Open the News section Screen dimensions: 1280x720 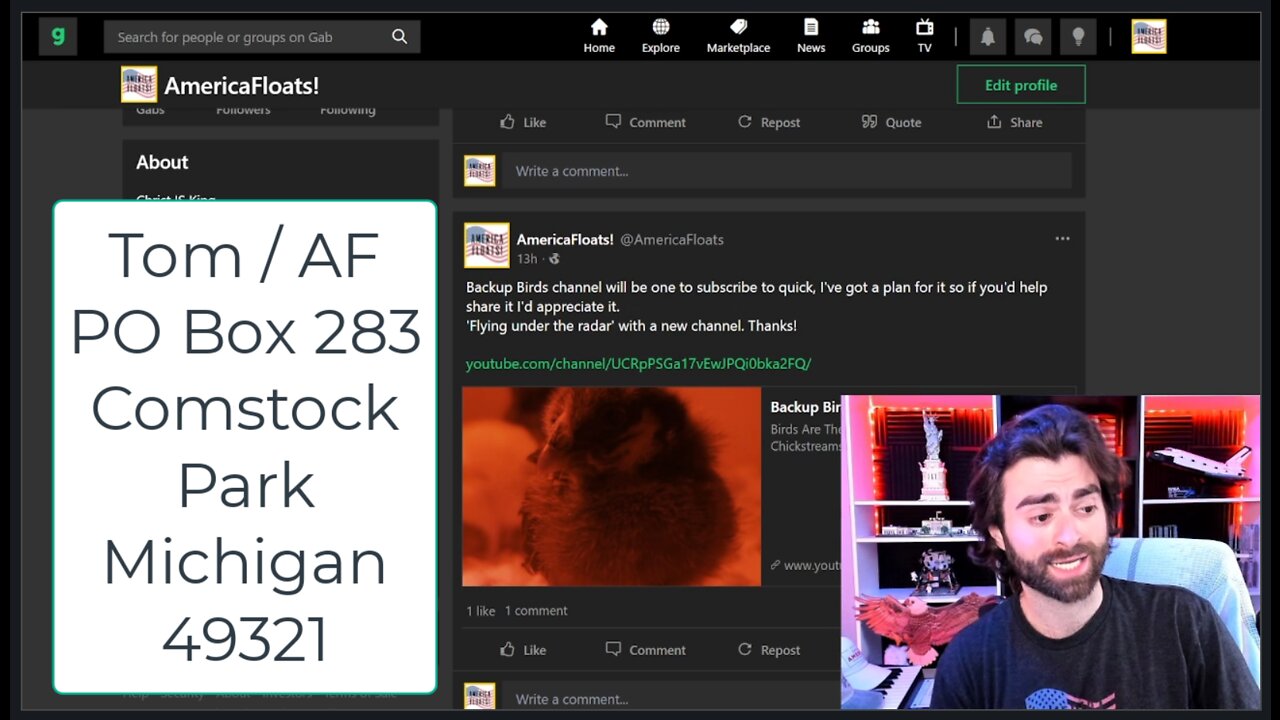pyautogui.click(x=811, y=37)
